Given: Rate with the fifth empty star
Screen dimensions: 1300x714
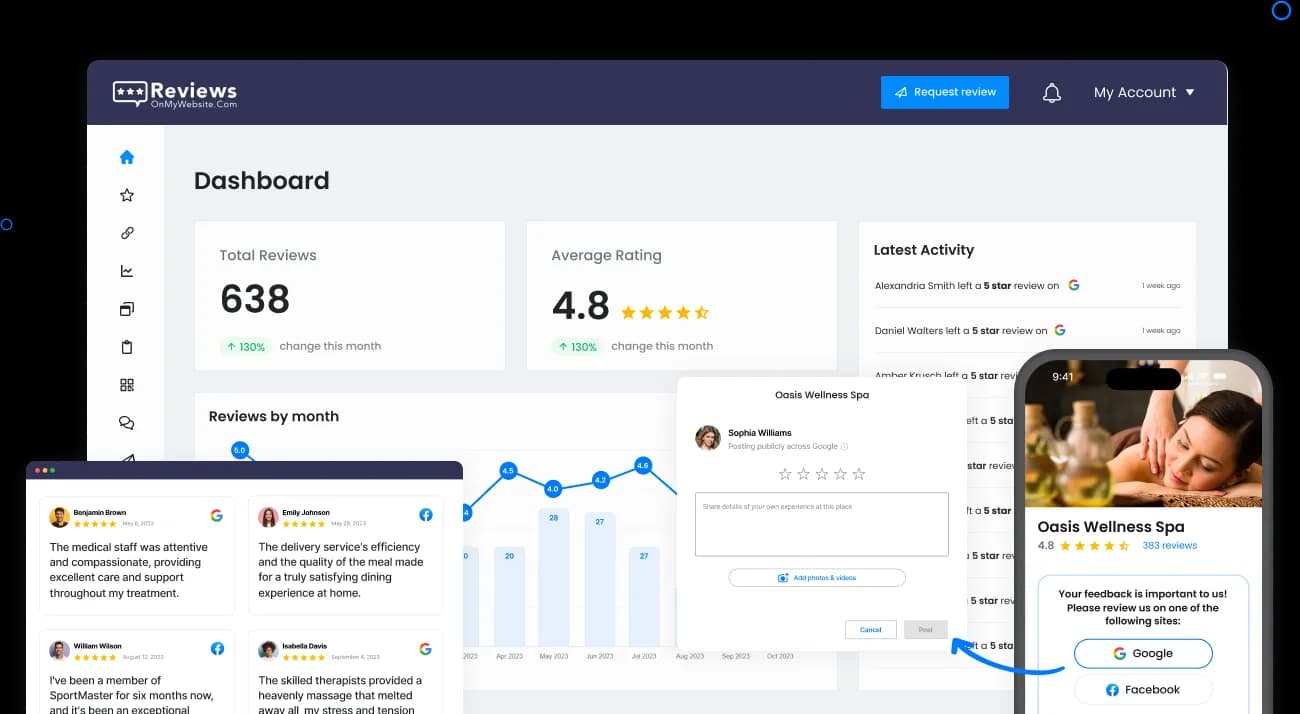Looking at the screenshot, I should (859, 474).
